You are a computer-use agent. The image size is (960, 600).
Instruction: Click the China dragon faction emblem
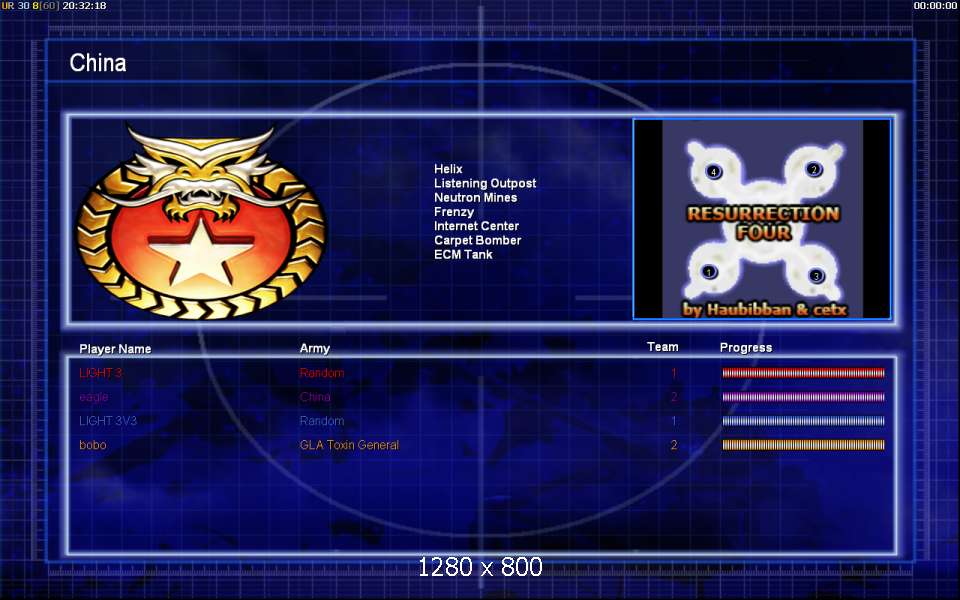(201, 222)
